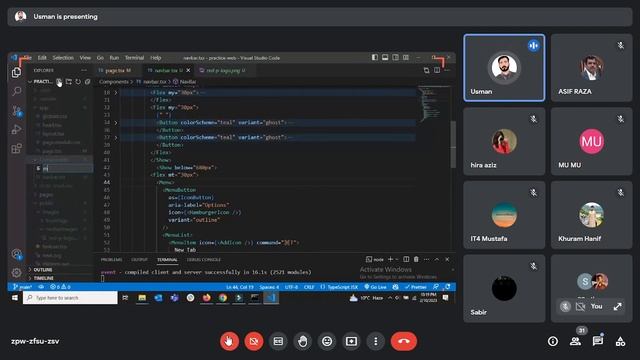The width and height of the screenshot is (640, 360).
Task: Open View menu in VS Code
Action: [85, 58]
